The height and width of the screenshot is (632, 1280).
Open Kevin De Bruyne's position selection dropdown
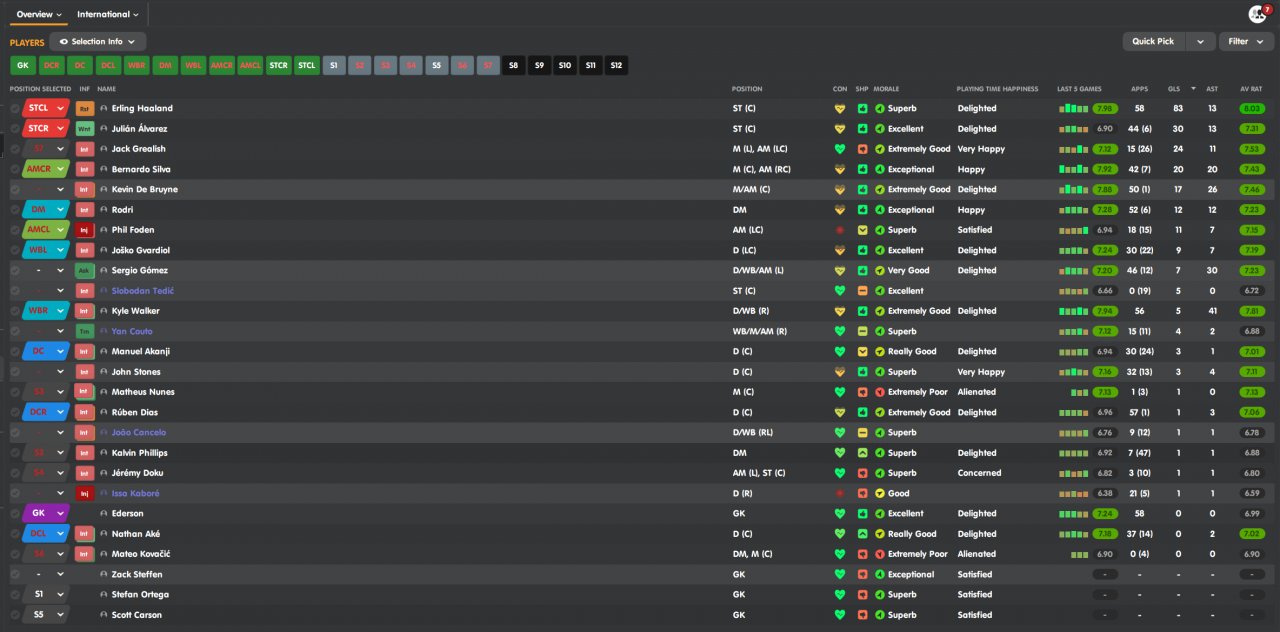pos(60,189)
